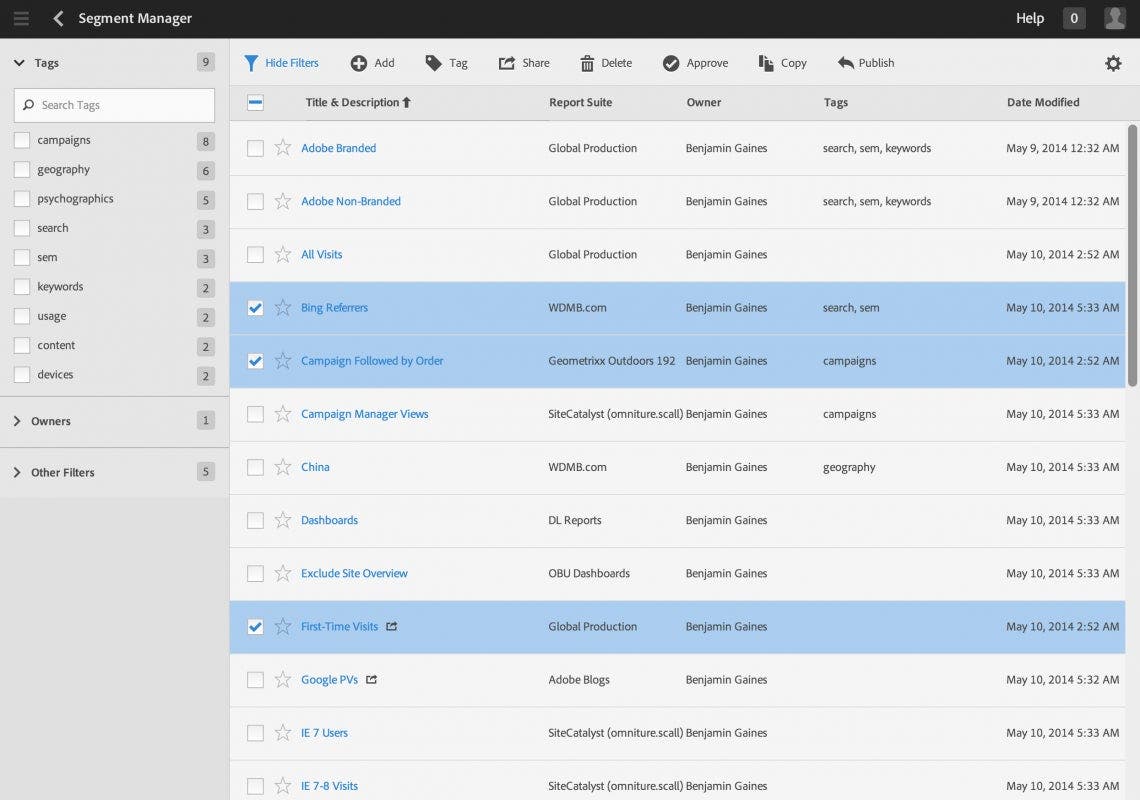
Task: Expand the Other Filters section
Action: [18, 472]
